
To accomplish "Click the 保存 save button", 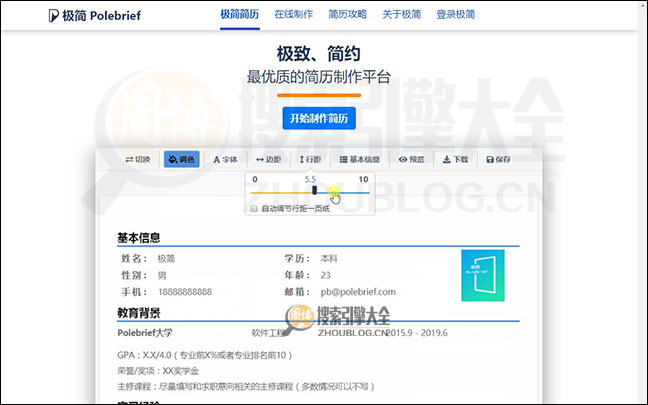I will tap(498, 159).
